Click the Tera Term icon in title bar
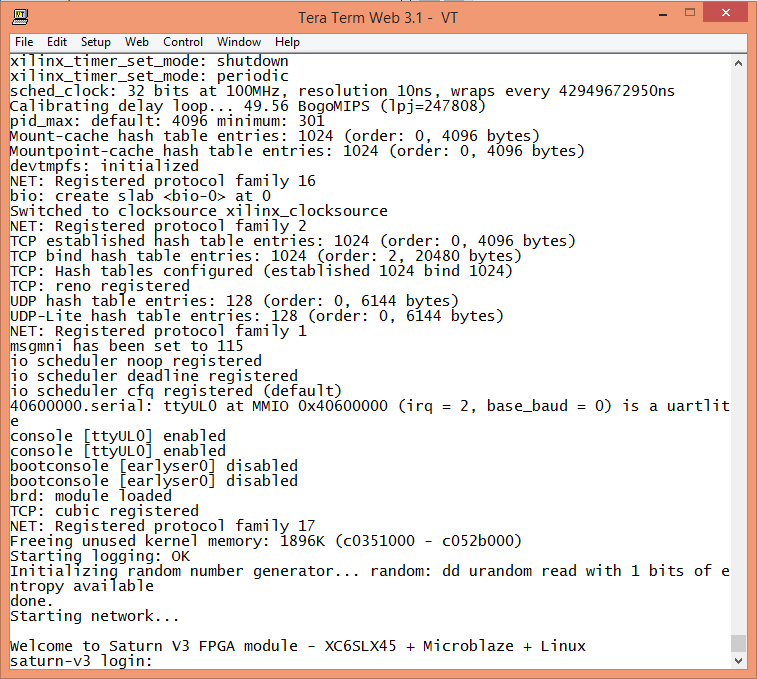Viewport: 757px width, 679px height. [20, 17]
